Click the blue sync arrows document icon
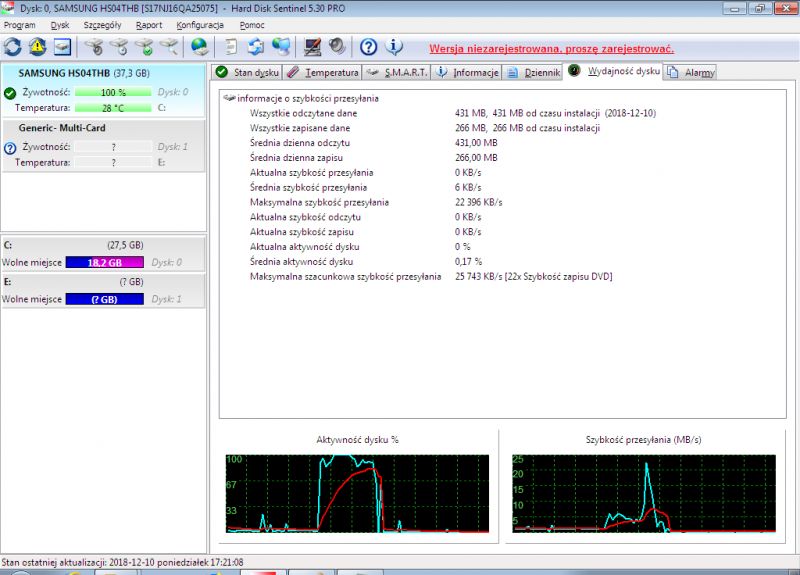 pos(256,47)
